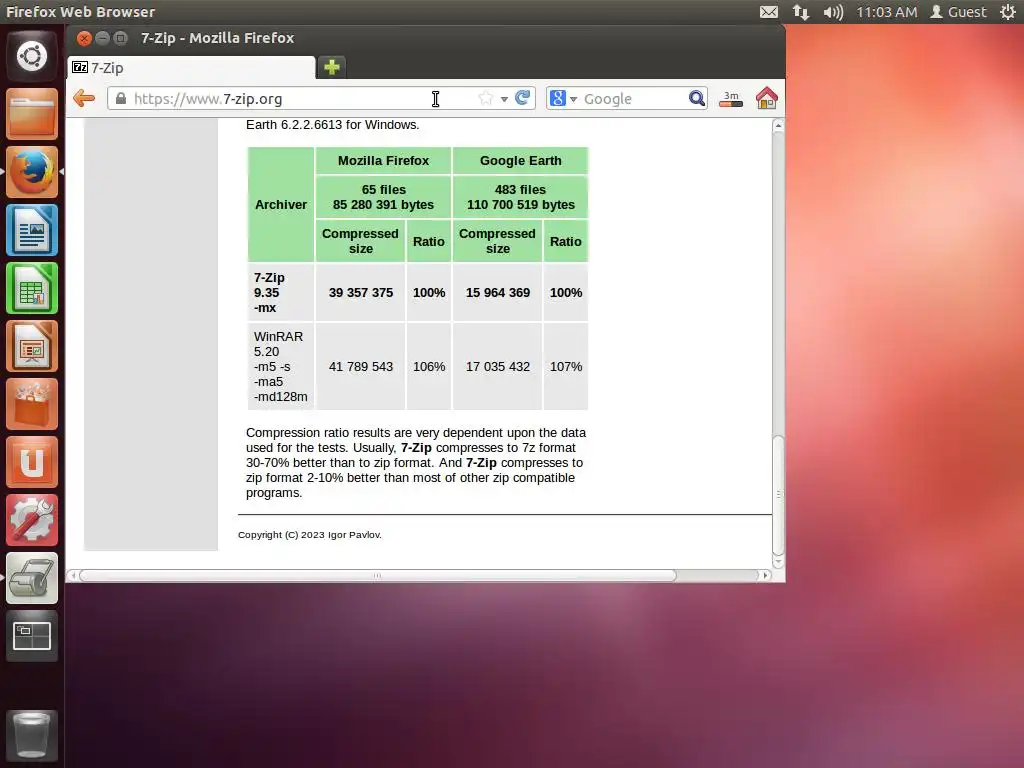Open the Guest user menu

tap(958, 12)
